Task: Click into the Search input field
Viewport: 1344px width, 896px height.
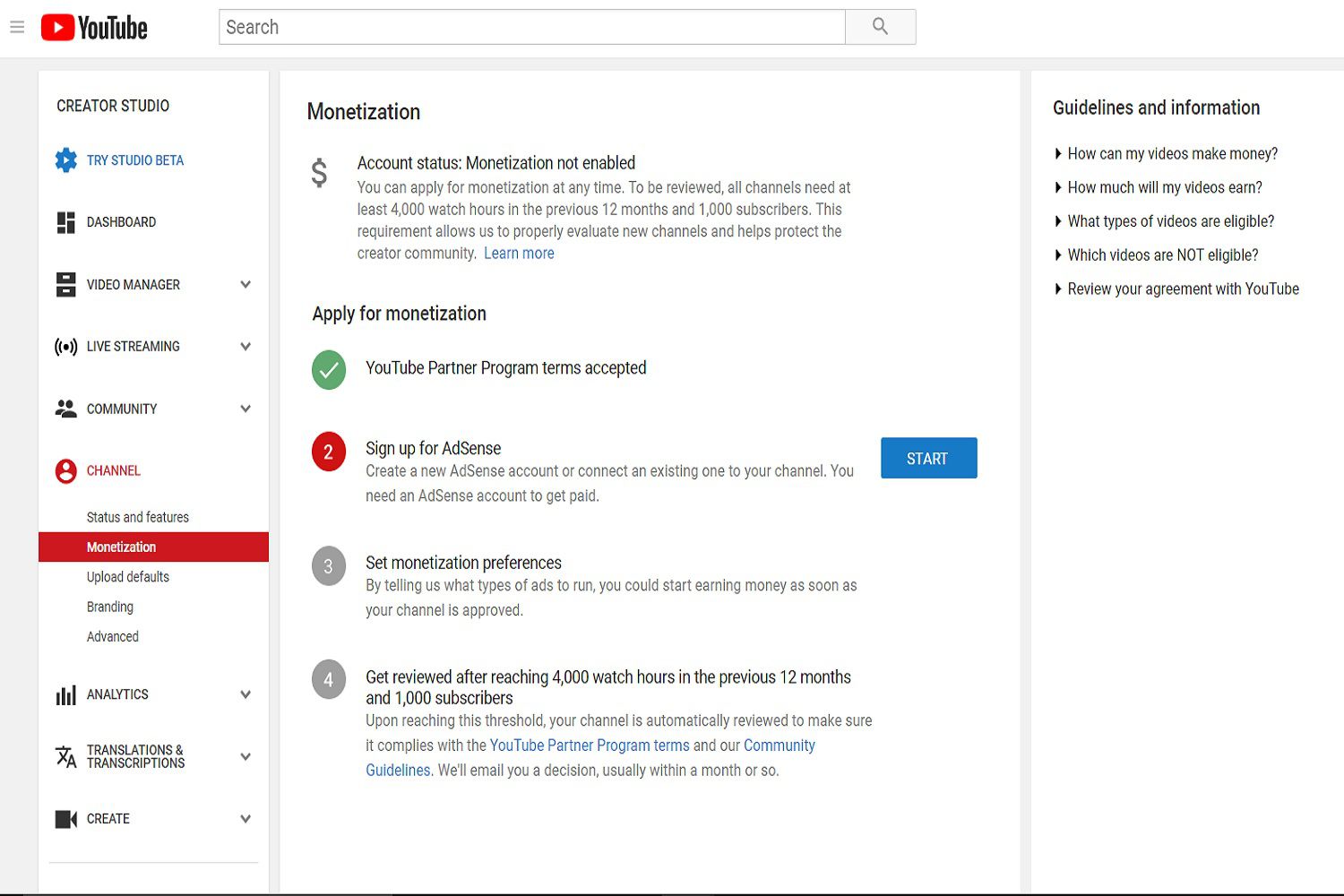Action: pyautogui.click(x=531, y=27)
